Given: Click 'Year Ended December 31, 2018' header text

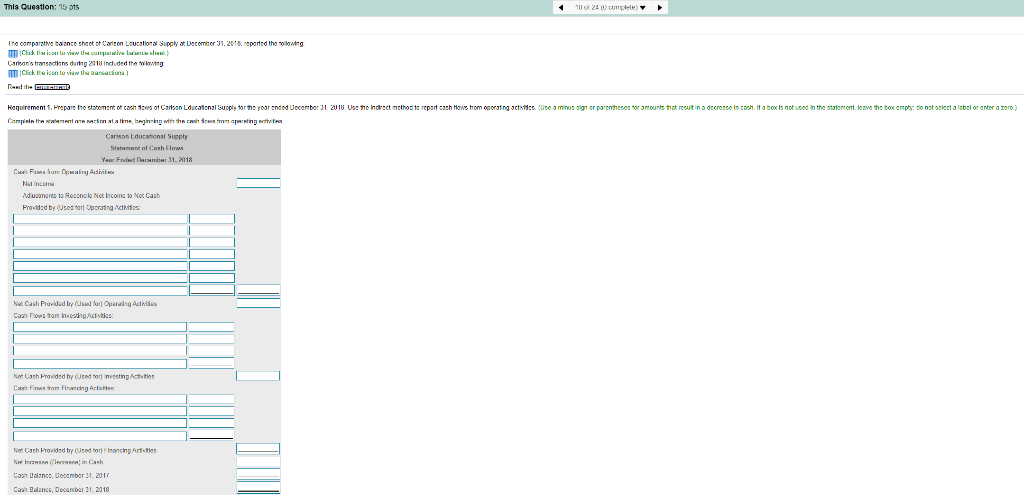Looking at the screenshot, I should [x=145, y=160].
